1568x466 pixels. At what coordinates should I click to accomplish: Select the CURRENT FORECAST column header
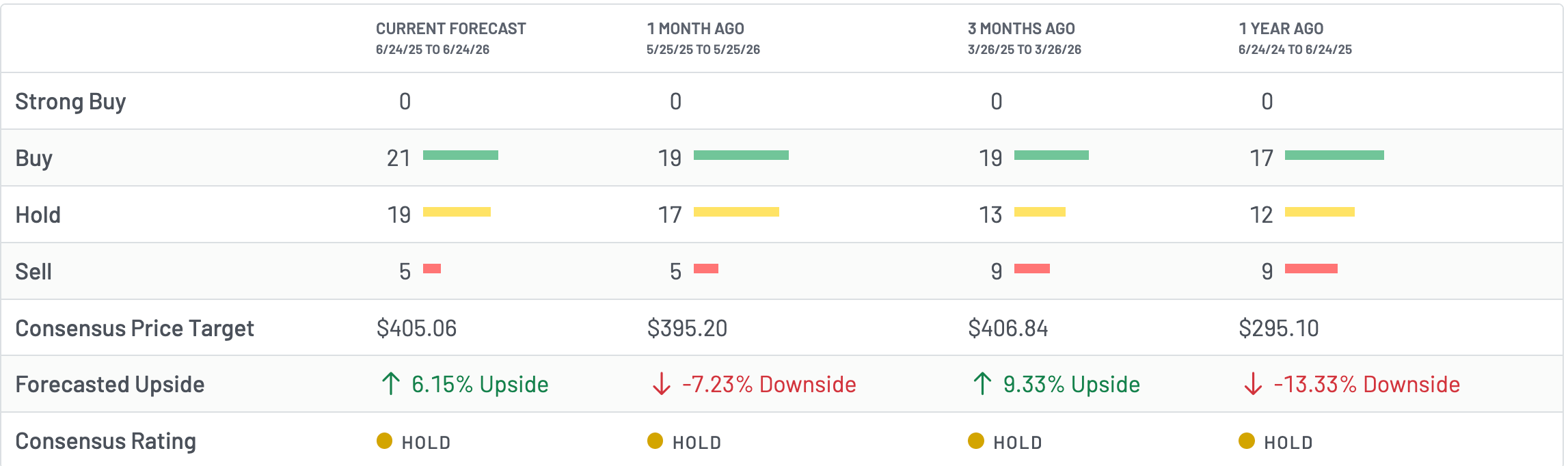(x=451, y=29)
